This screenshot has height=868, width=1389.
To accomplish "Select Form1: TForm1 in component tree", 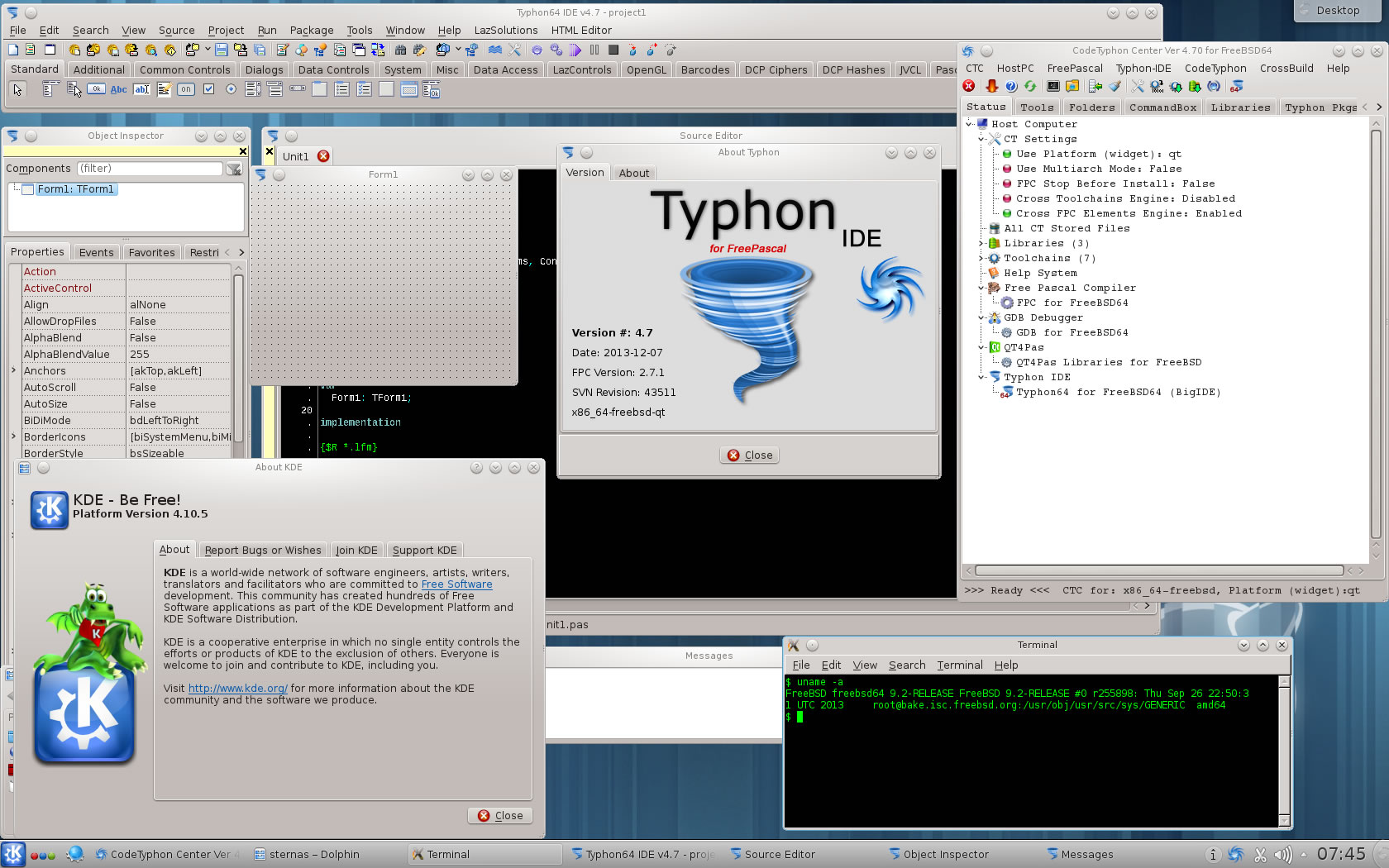I will click(75, 189).
